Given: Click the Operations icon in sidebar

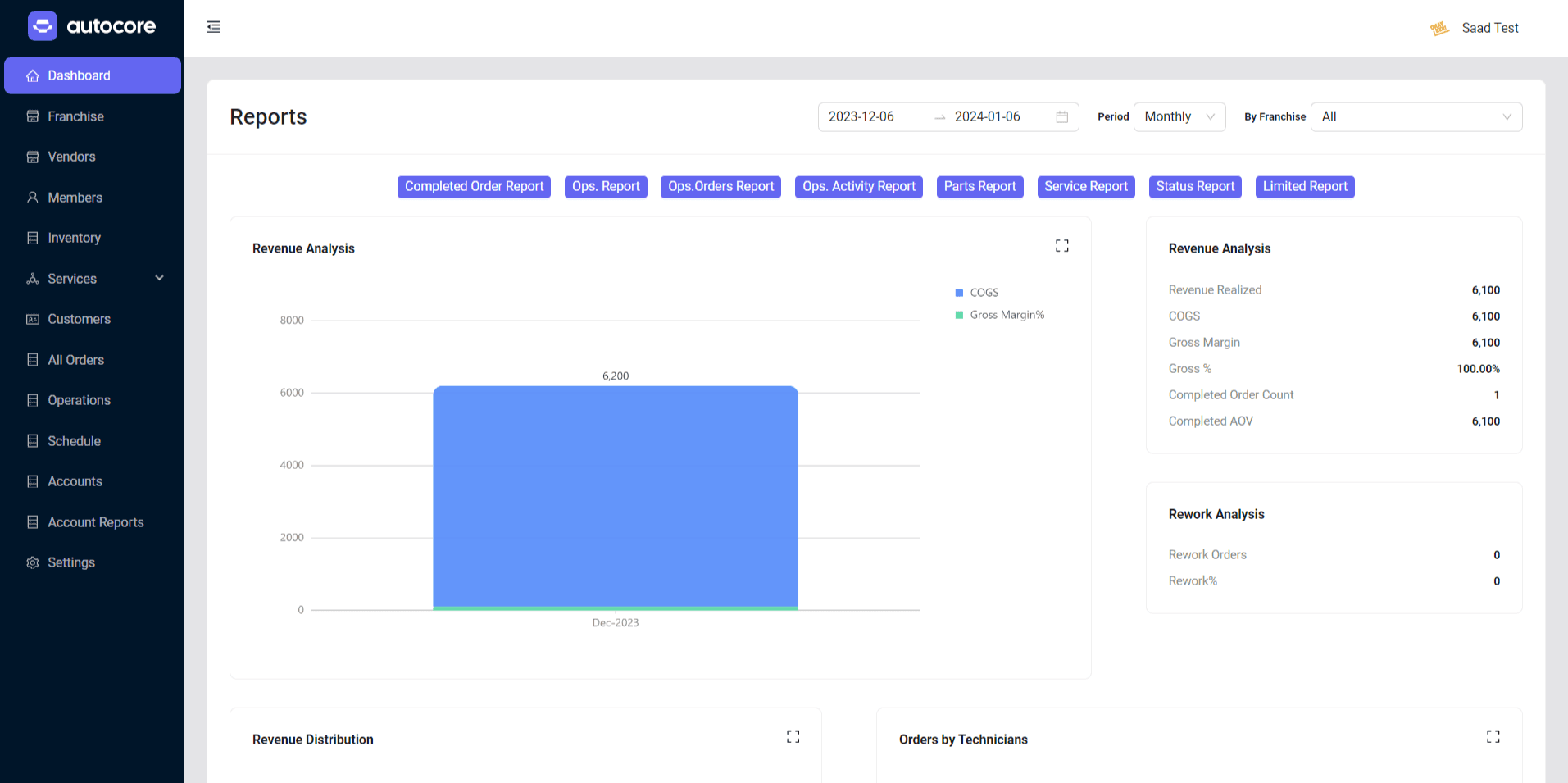Looking at the screenshot, I should tap(33, 400).
